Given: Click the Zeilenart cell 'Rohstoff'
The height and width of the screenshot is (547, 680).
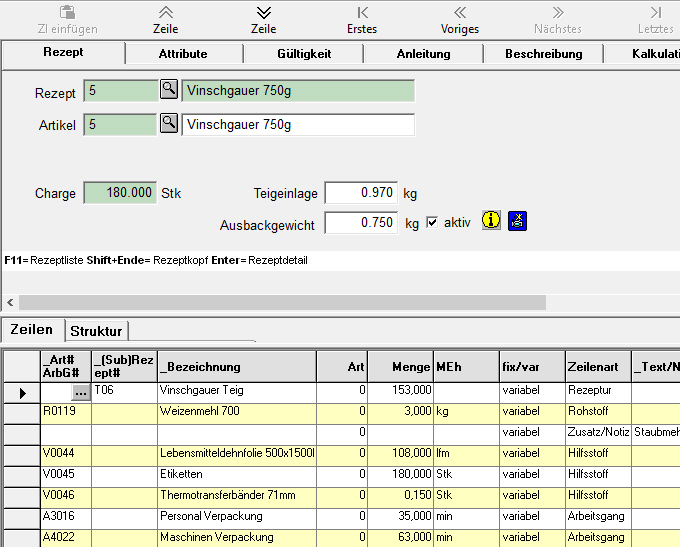Looking at the screenshot, I should [598, 414].
